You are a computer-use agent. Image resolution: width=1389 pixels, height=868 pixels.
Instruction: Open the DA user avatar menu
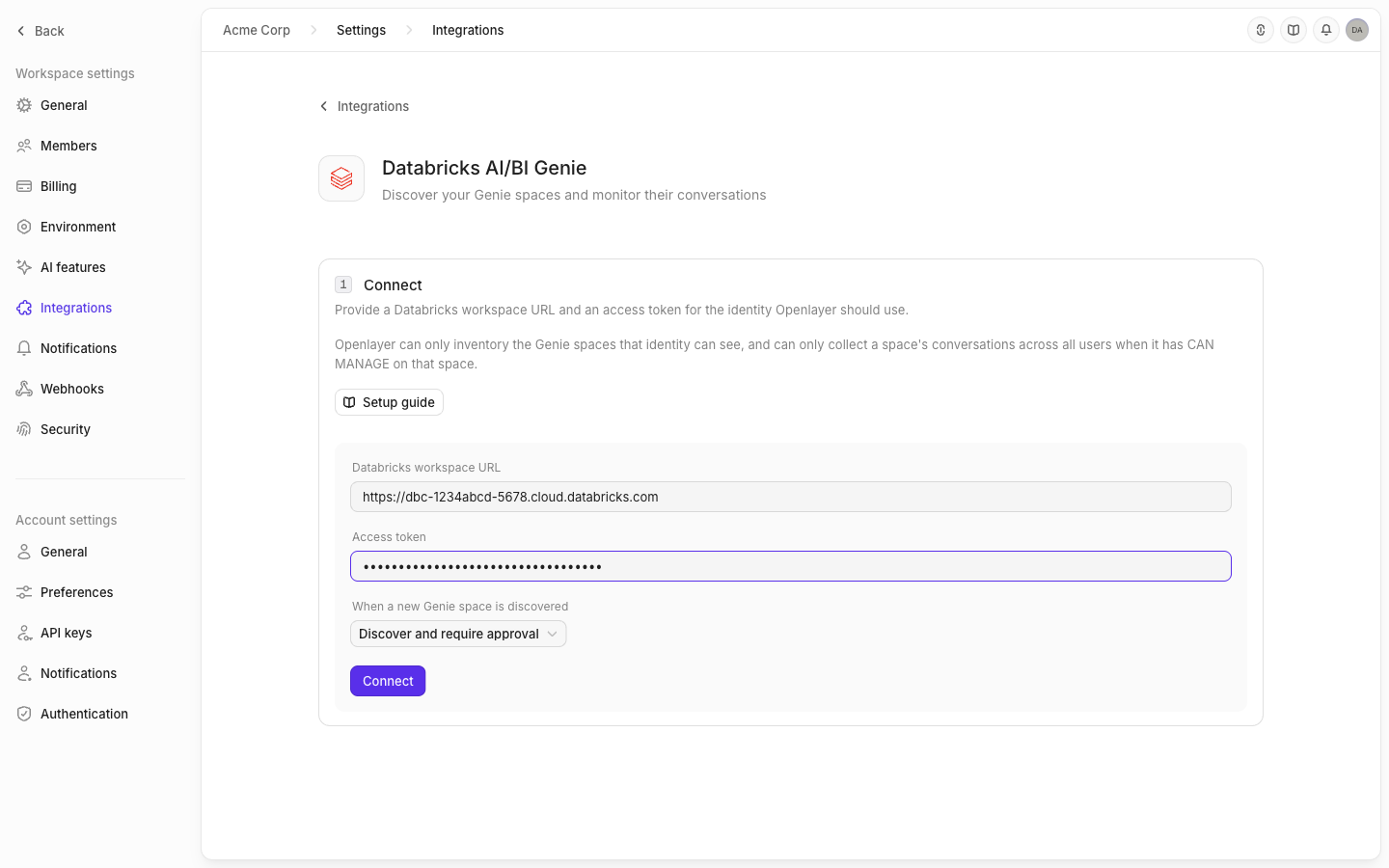click(x=1357, y=30)
